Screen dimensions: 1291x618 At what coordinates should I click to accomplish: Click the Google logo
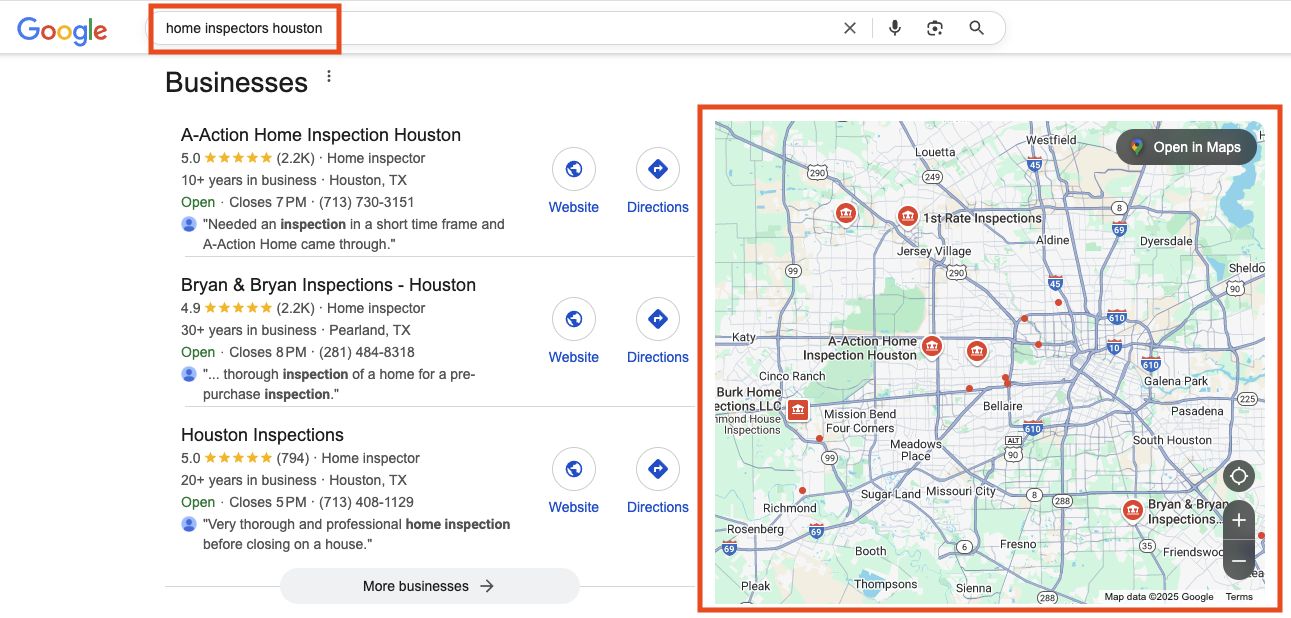(62, 30)
